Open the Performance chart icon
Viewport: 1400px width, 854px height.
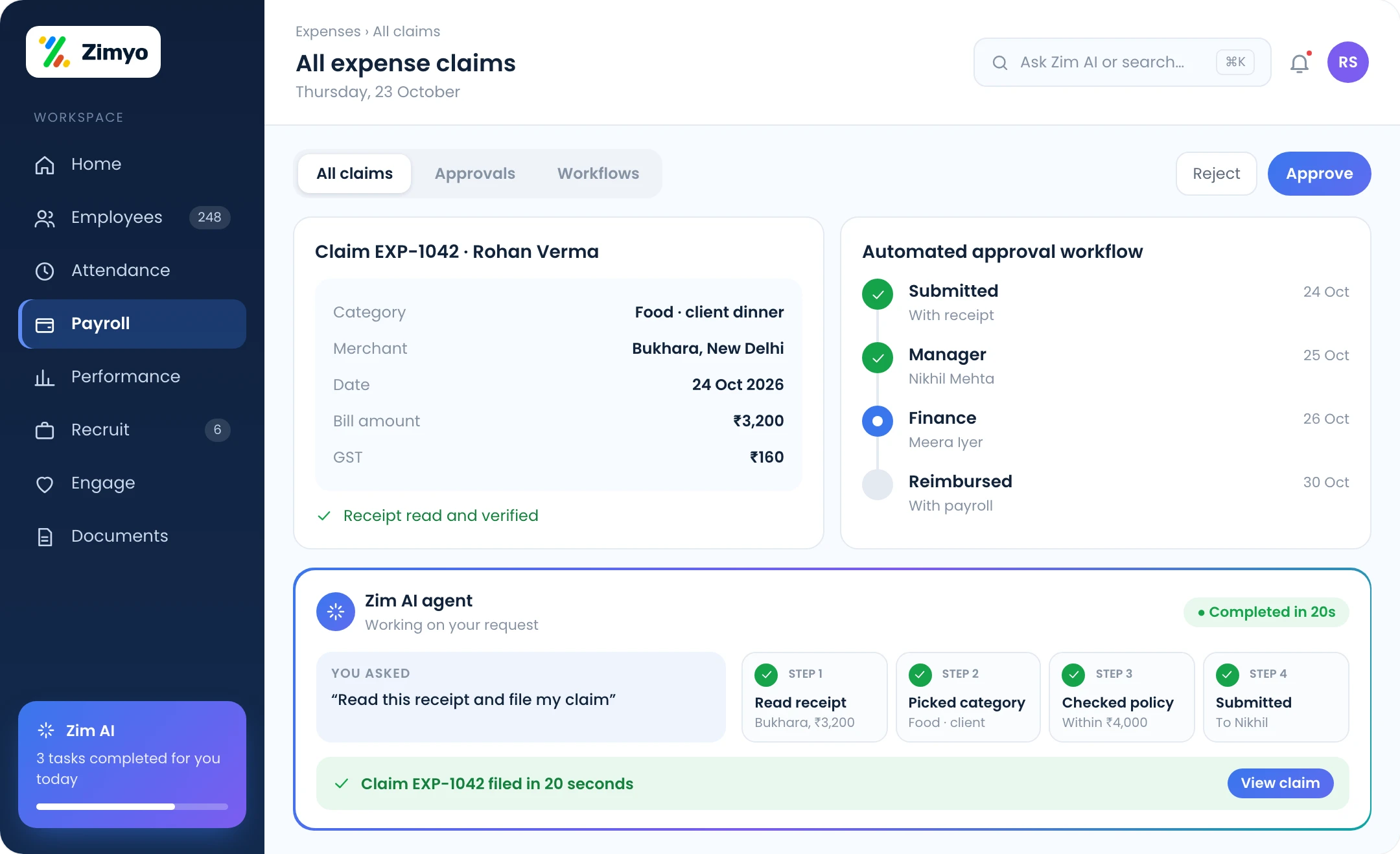click(x=45, y=377)
